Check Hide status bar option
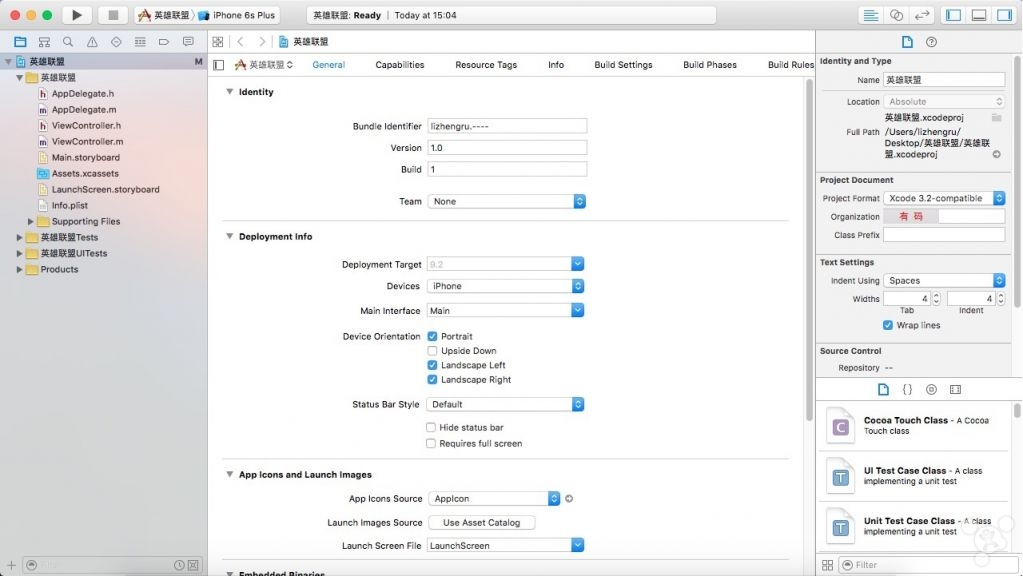This screenshot has height=576, width=1023. point(431,428)
